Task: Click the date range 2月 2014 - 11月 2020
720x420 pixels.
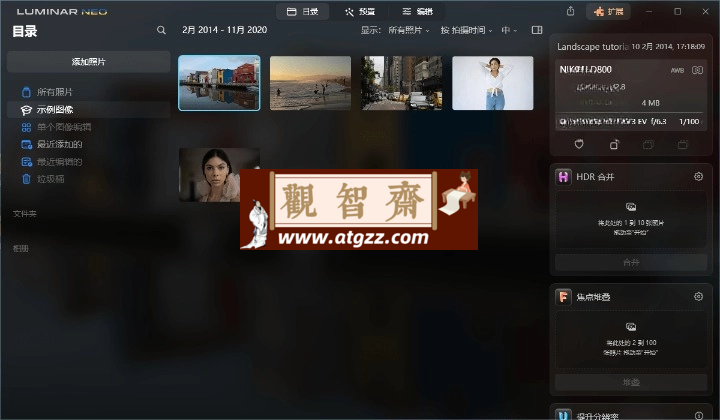Action: [225, 30]
